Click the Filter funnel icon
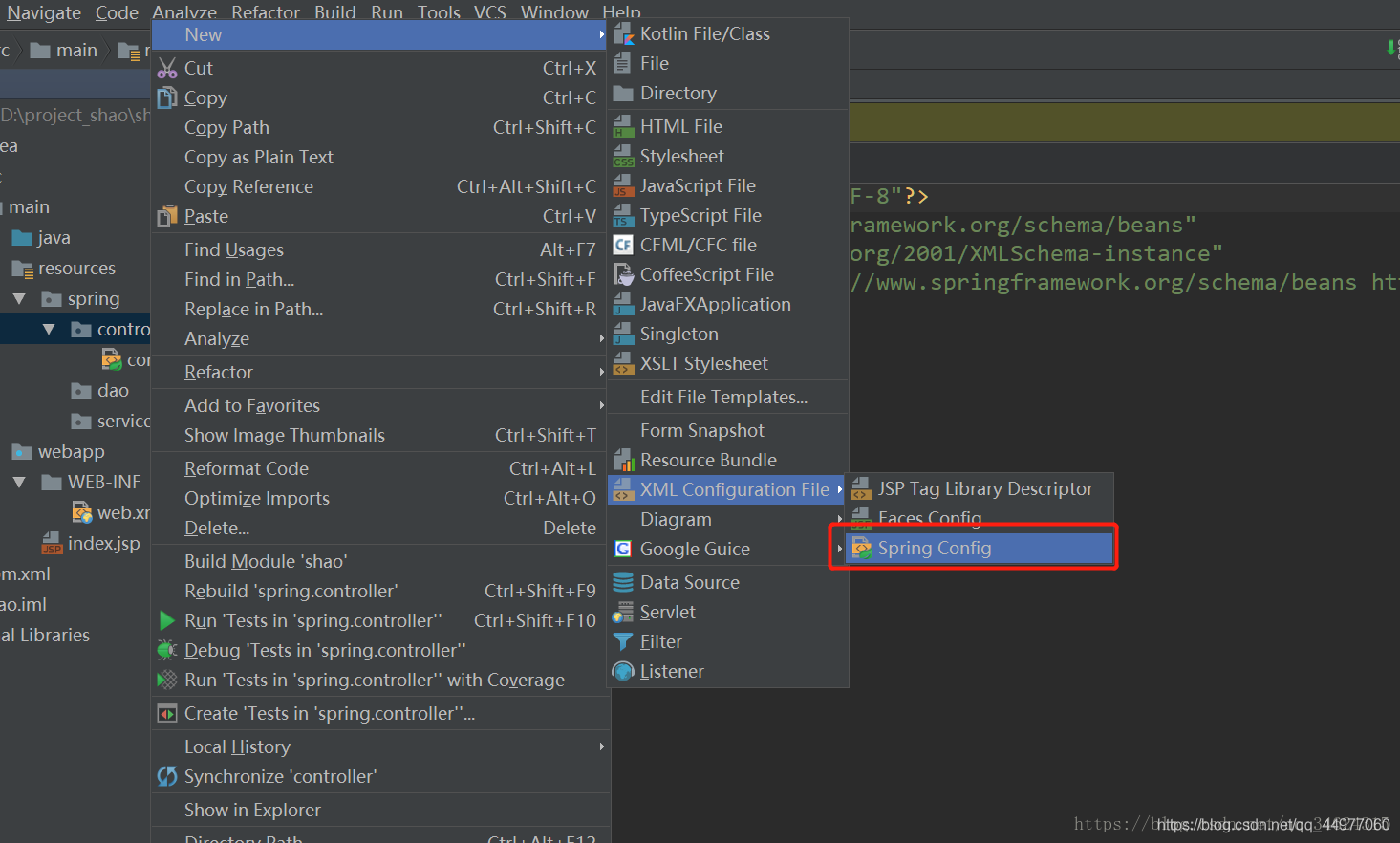Viewport: 1400px width, 843px height. (623, 641)
